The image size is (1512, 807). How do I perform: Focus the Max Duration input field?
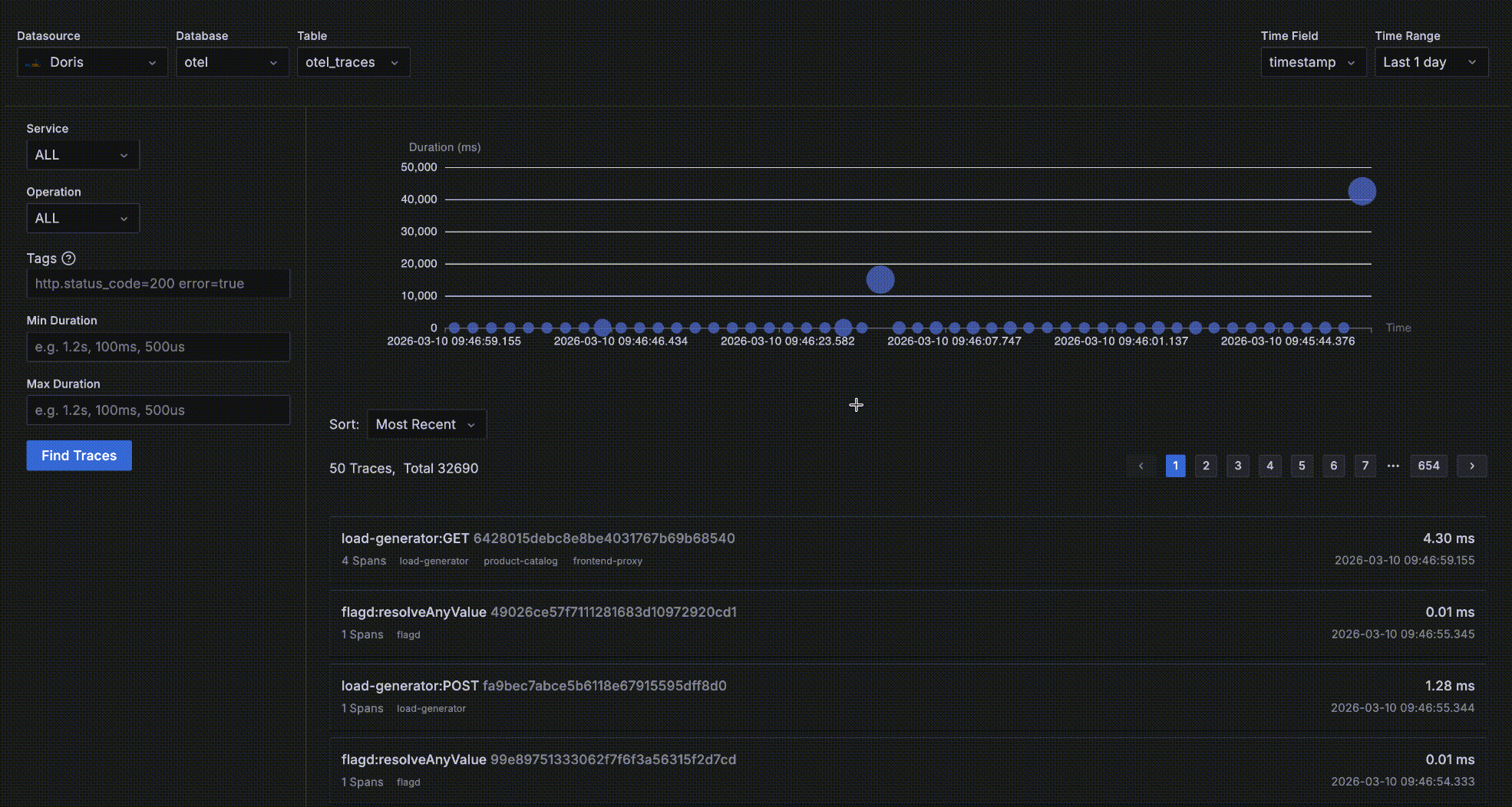point(158,410)
